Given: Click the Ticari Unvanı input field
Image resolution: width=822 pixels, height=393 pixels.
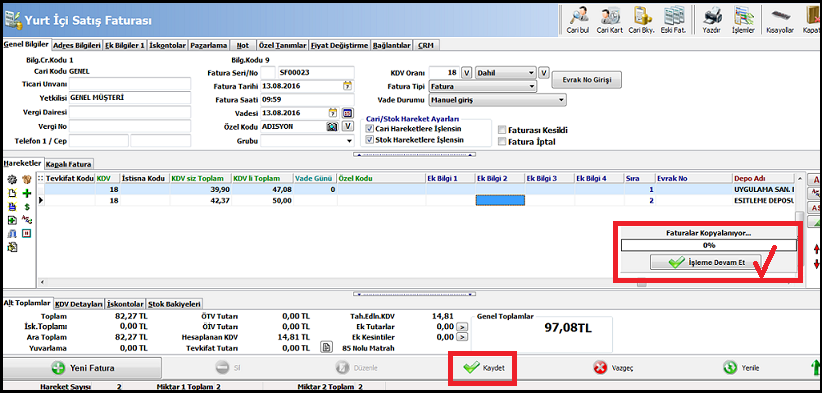Looking at the screenshot, I should 130,84.
